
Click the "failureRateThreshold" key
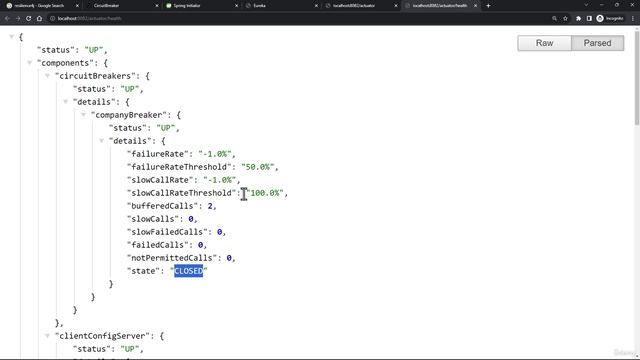click(x=179, y=167)
